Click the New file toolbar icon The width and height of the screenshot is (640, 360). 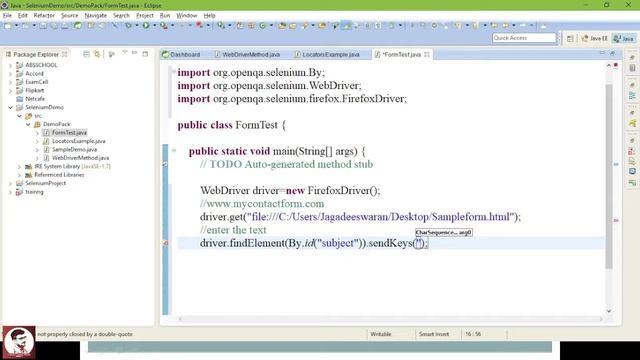point(8,26)
